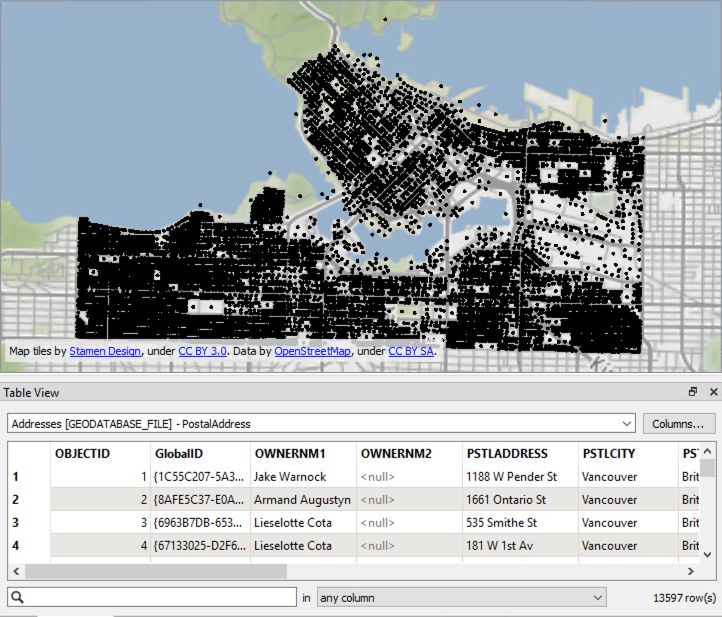Click the GlobalID cell starting {8AFE5C37
The width and height of the screenshot is (722, 617).
tap(200, 500)
